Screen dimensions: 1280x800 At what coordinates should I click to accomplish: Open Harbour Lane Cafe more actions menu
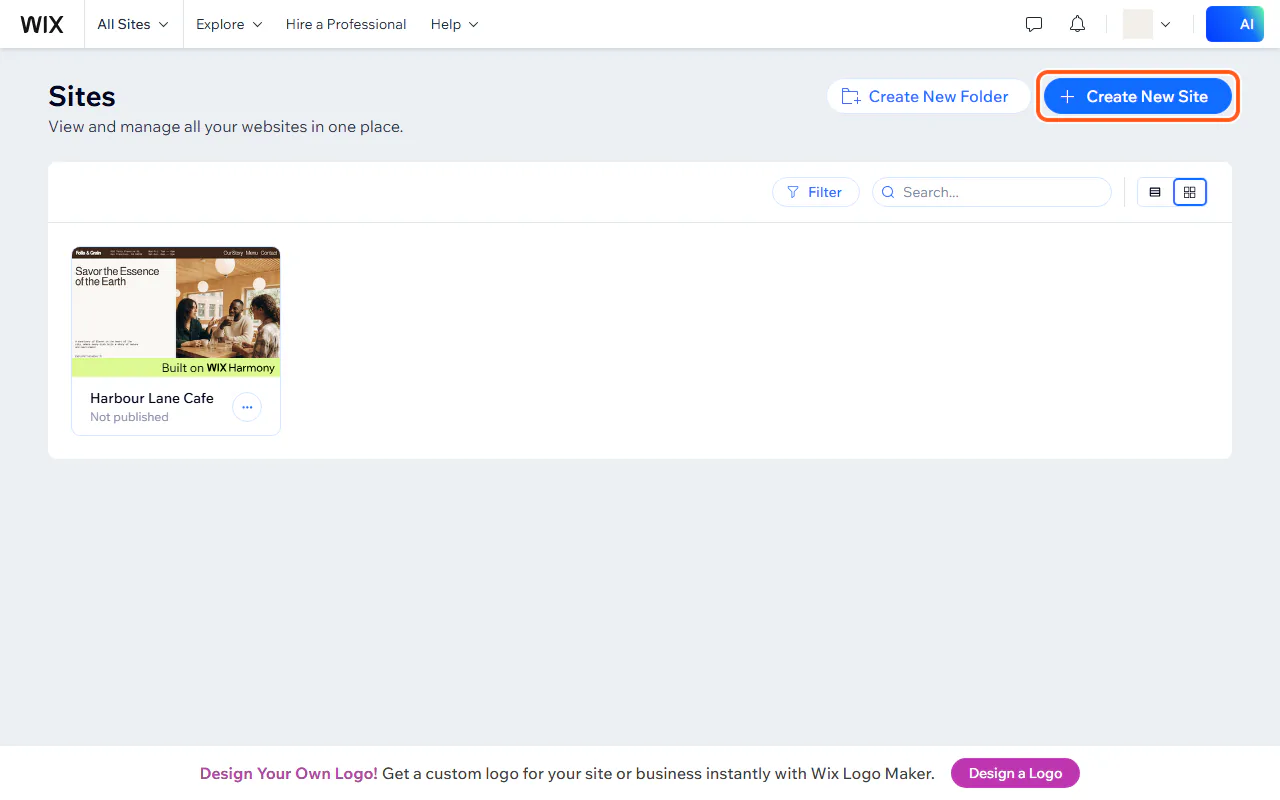247,407
